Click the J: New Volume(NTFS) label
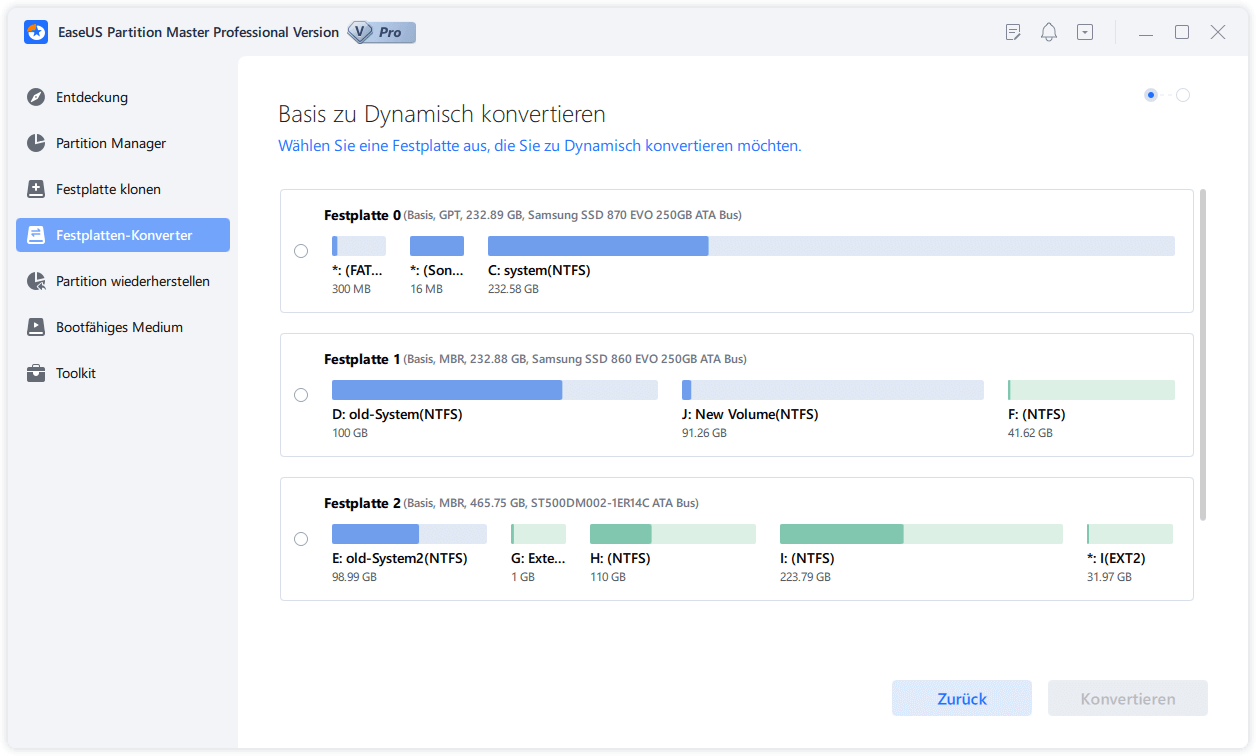 750,414
